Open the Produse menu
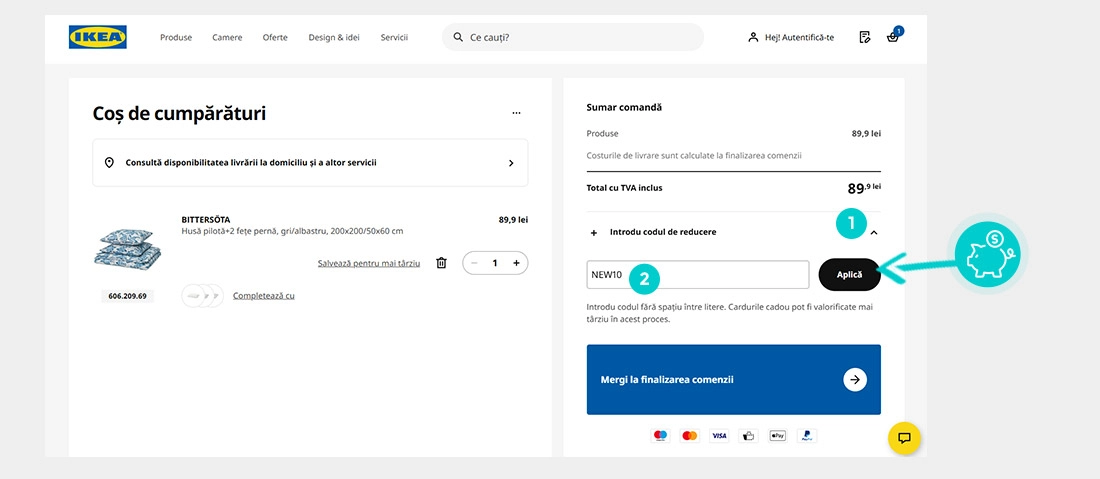Viewport: 1100px width, 479px height. [x=176, y=37]
